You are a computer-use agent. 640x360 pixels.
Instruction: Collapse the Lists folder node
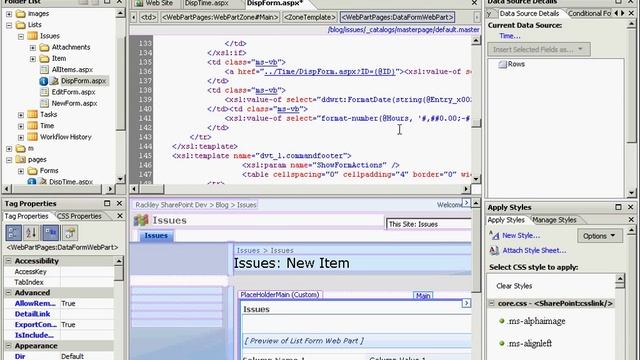click(x=9, y=25)
